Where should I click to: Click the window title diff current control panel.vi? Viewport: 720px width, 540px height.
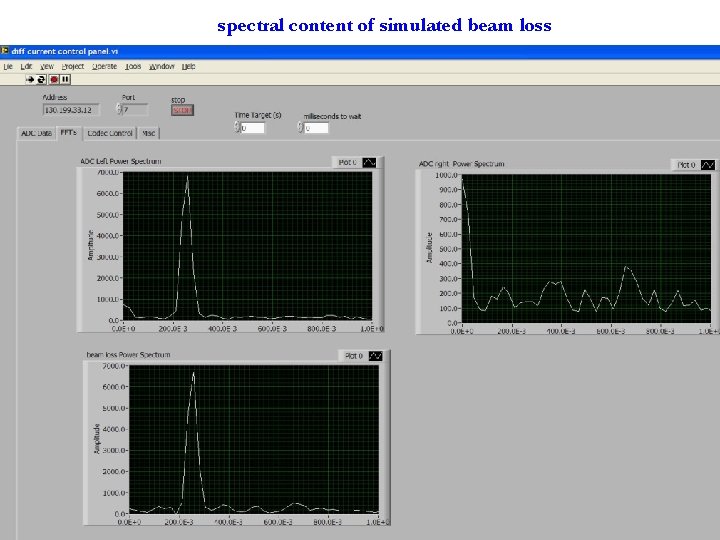tap(65, 51)
